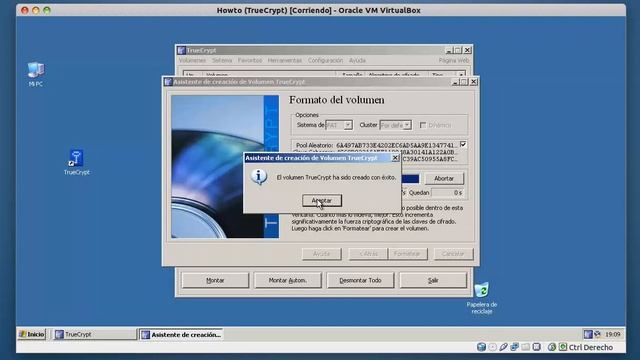This screenshot has width=640, height=360.
Task: Click the Página Web link
Action: pyautogui.click(x=454, y=60)
